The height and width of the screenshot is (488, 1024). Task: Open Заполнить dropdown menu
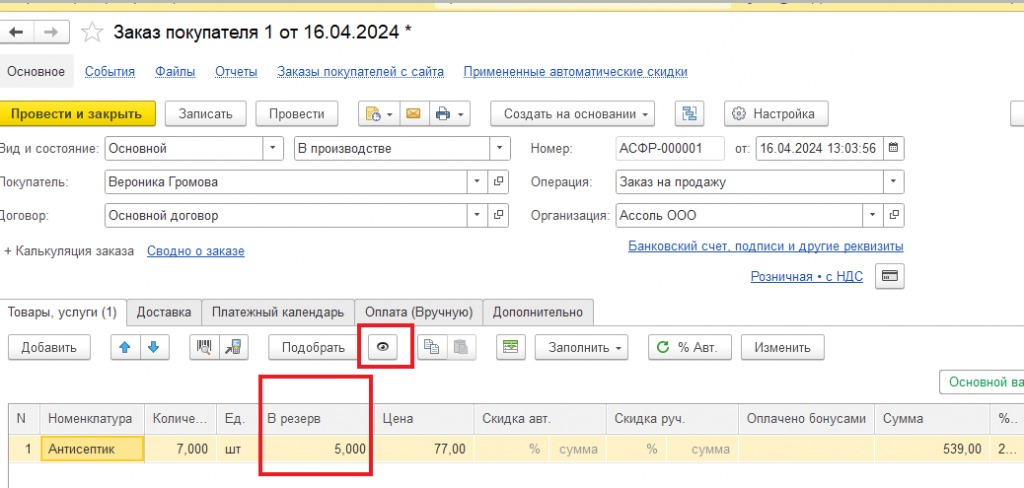[x=581, y=348]
